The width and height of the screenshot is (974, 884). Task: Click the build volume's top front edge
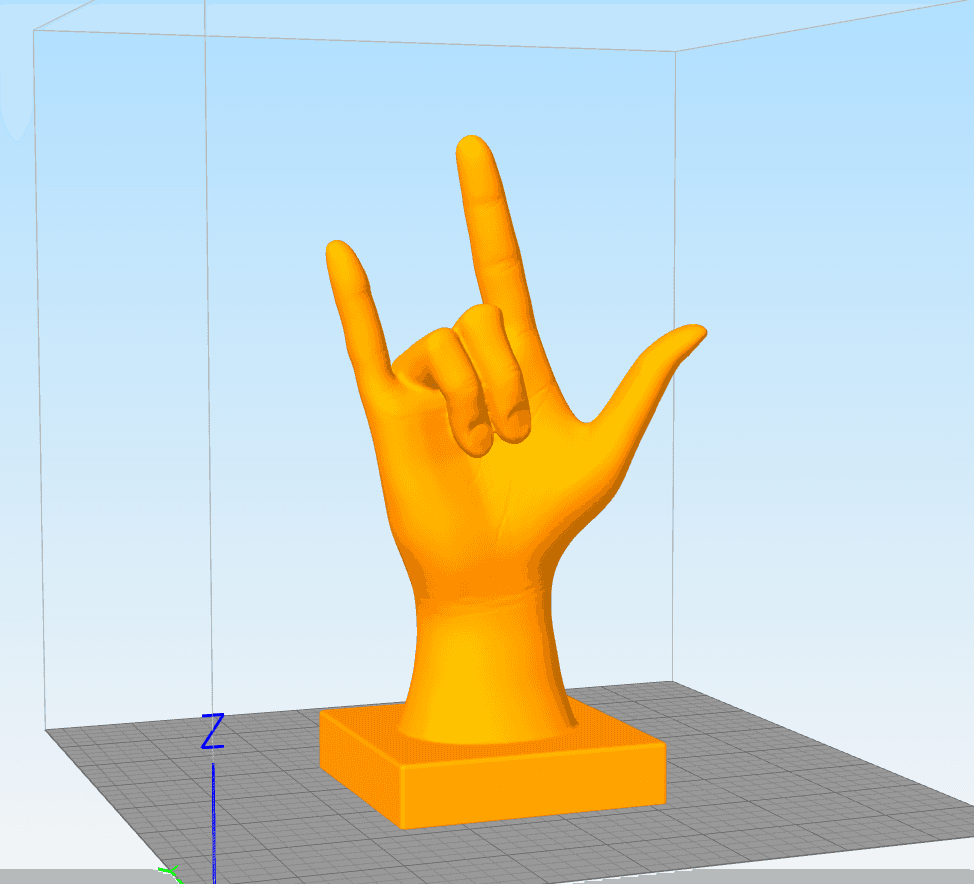(354, 39)
